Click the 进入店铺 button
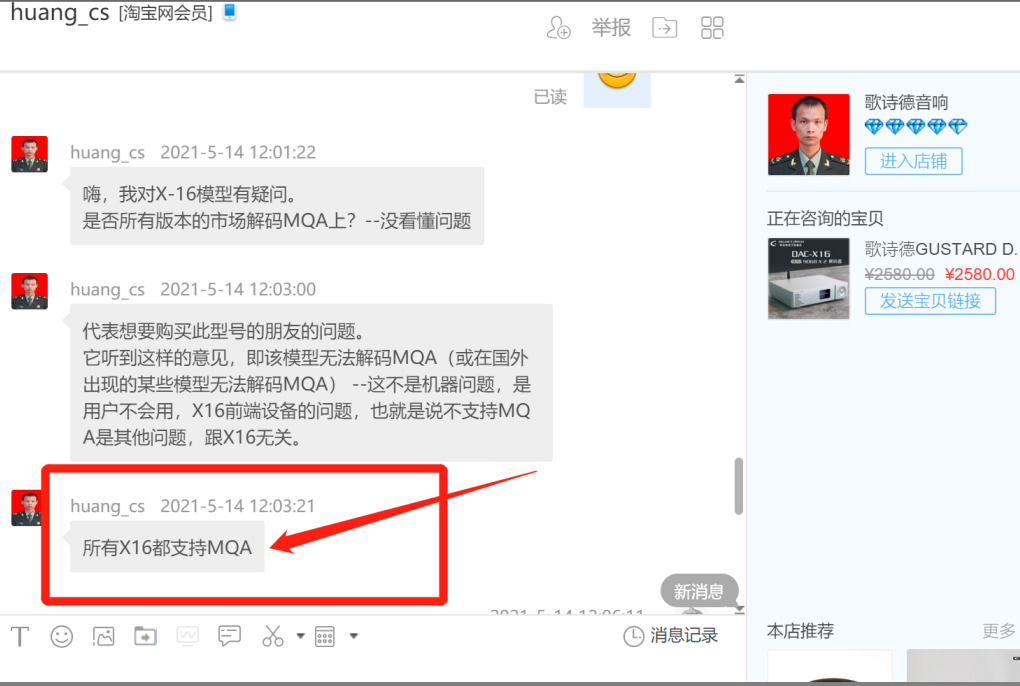 coord(913,161)
